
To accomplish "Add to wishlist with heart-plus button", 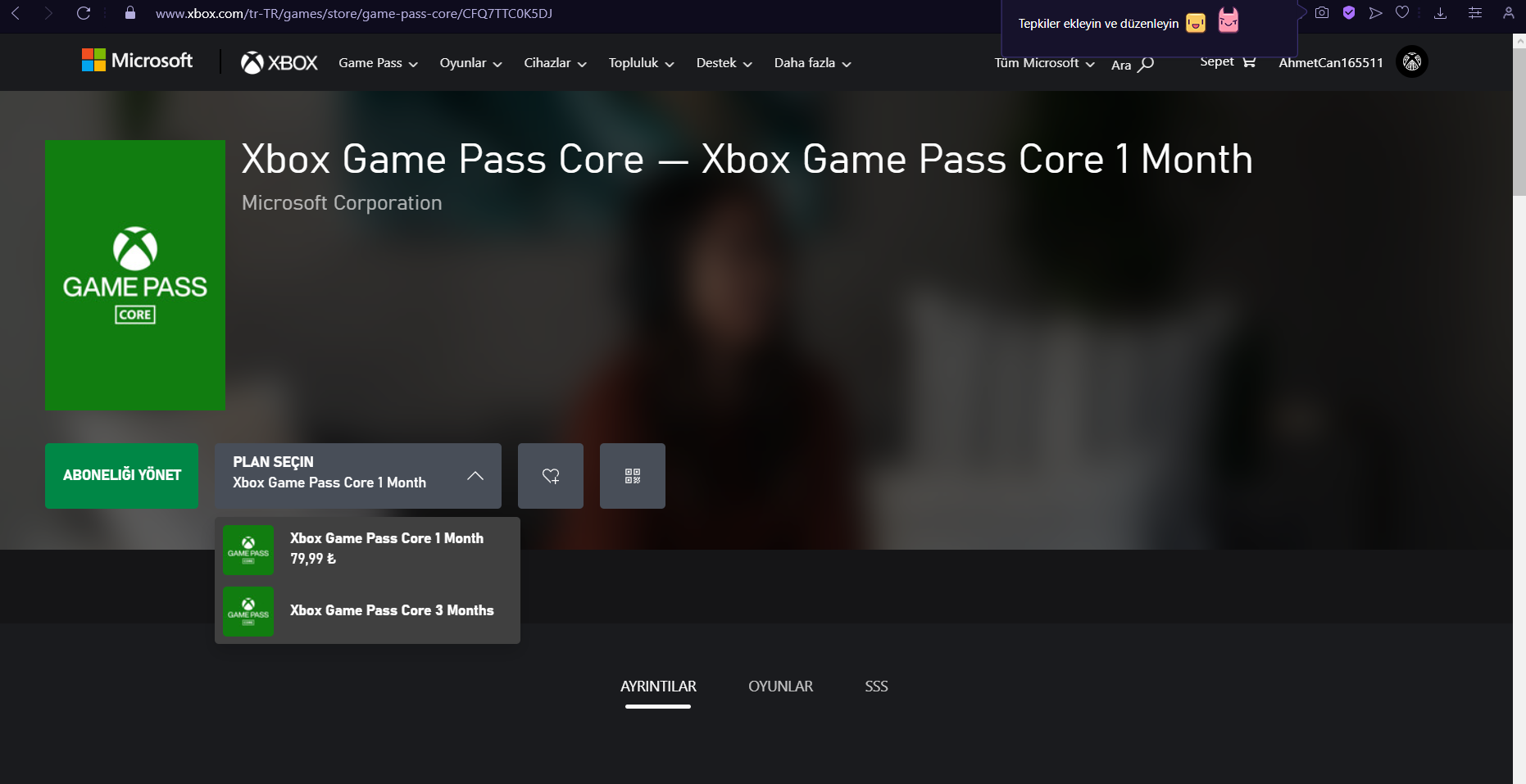I will tap(551, 476).
